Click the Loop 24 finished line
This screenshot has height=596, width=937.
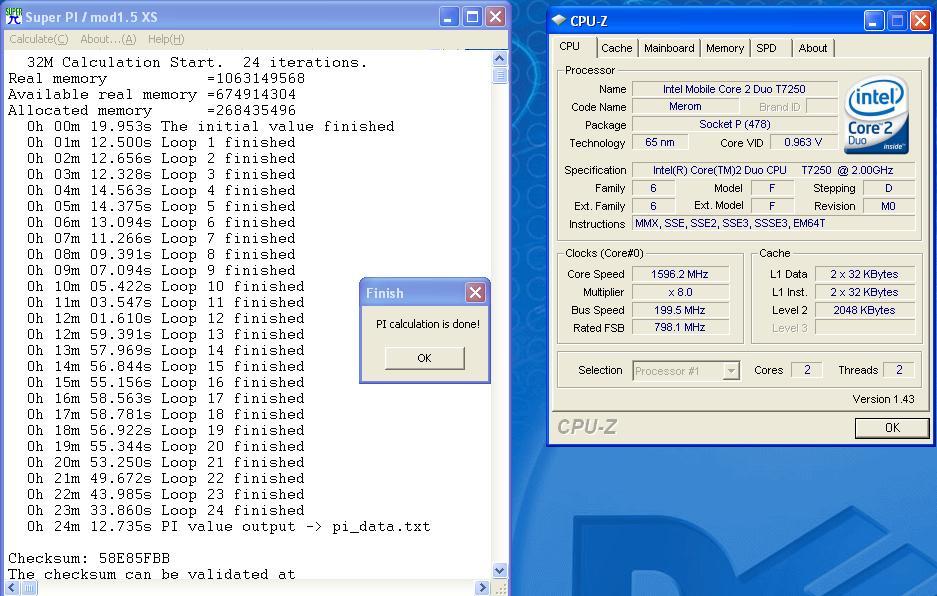point(166,511)
